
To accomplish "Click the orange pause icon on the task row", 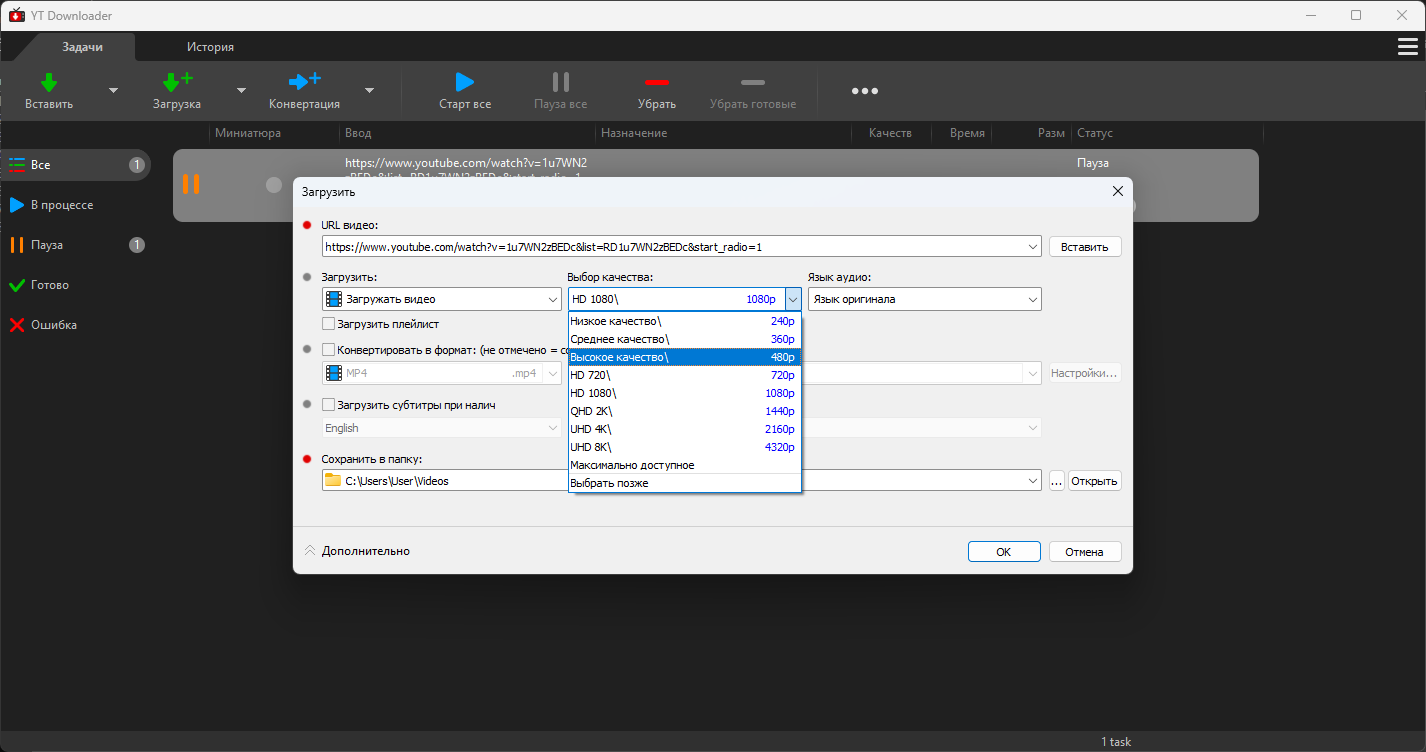I will point(190,184).
